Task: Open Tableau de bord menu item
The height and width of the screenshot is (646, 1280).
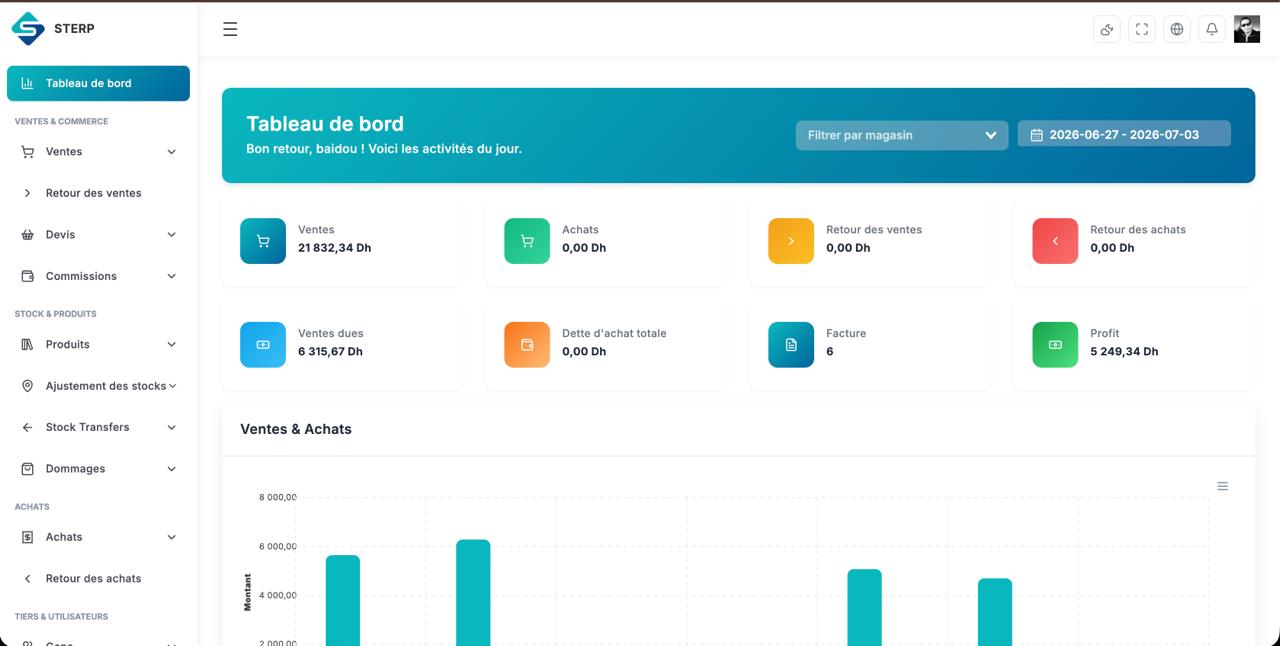Action: (x=98, y=83)
